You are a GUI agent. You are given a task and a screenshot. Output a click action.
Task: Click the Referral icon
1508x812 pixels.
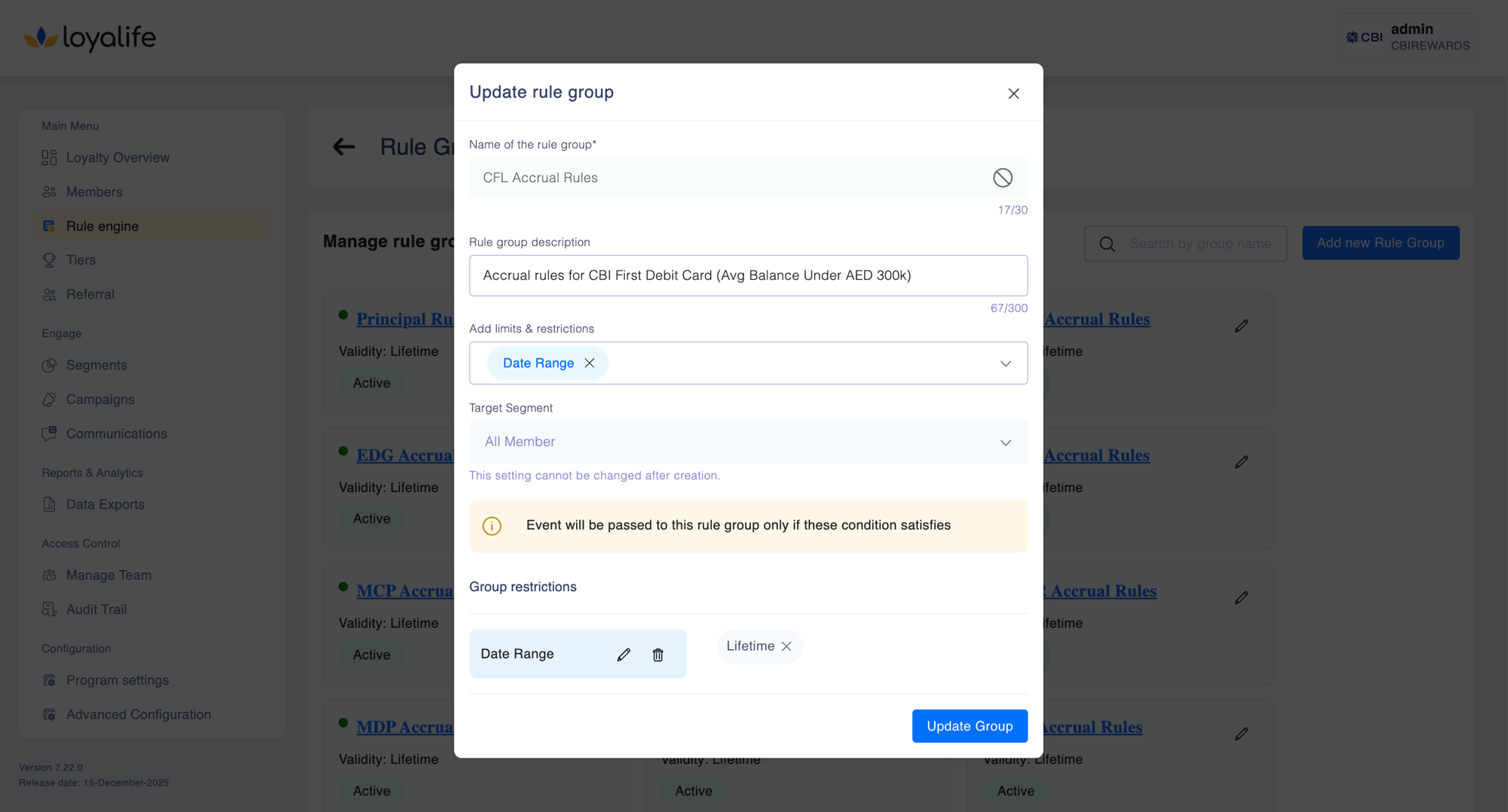tap(49, 295)
